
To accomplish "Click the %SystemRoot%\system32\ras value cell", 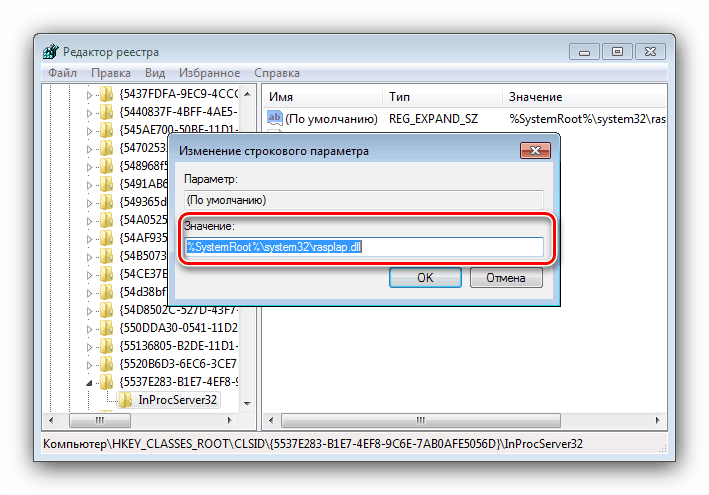I will pos(587,119).
